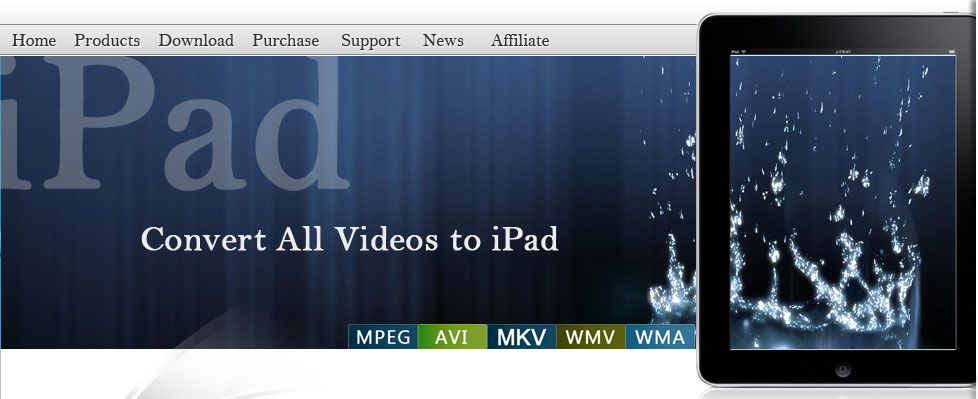Image resolution: width=978 pixels, height=399 pixels.
Task: Click the green AVI format badge
Action: 452,337
